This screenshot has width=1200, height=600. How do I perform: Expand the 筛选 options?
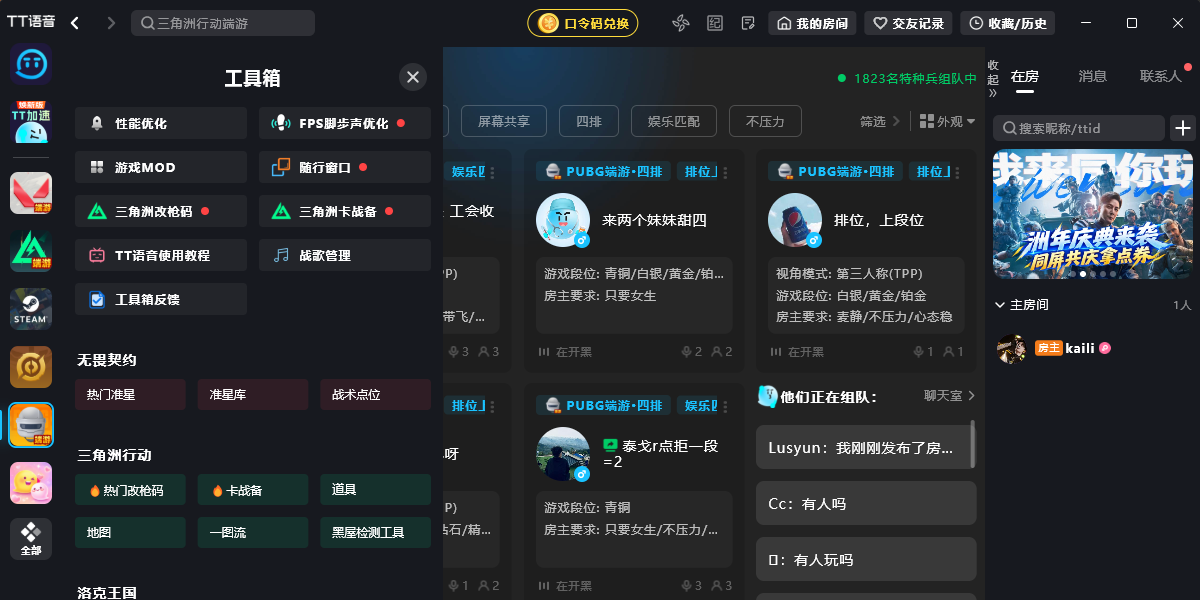tap(880, 121)
